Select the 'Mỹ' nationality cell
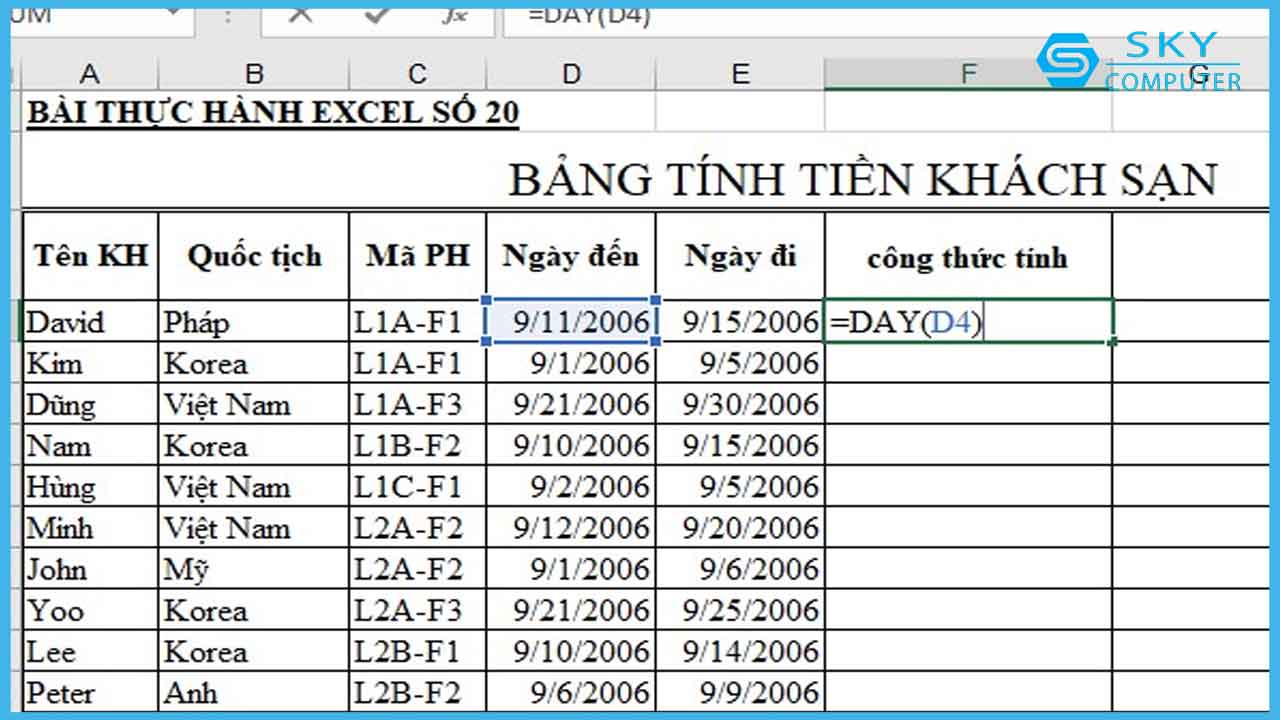 (254, 569)
